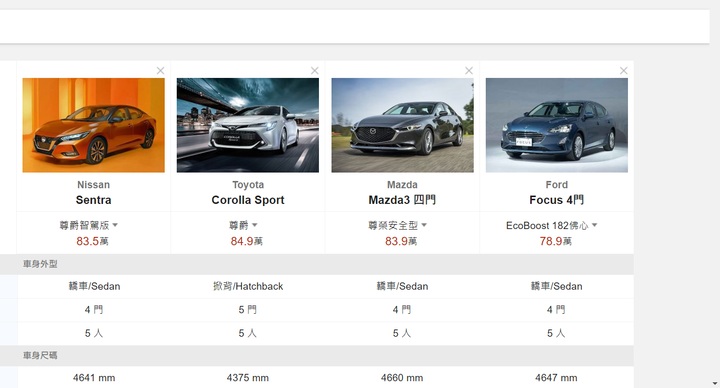This screenshot has height=388, width=720.
Task: Remove Toyota Corolla Sport from the comparison
Action: tap(315, 71)
